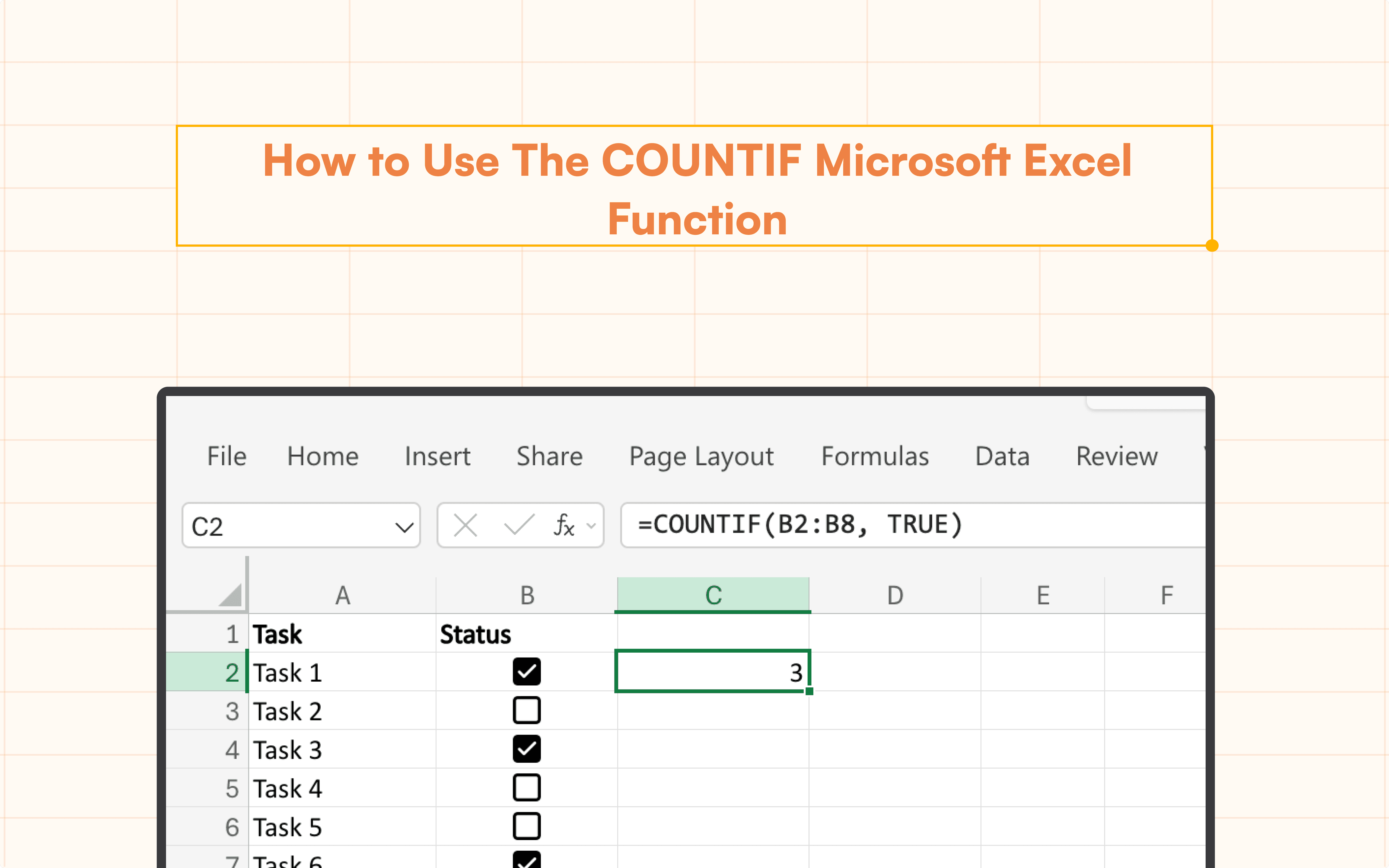This screenshot has width=1389, height=868.
Task: Click the formula bar with COUNTIF formula
Action: click(x=913, y=525)
